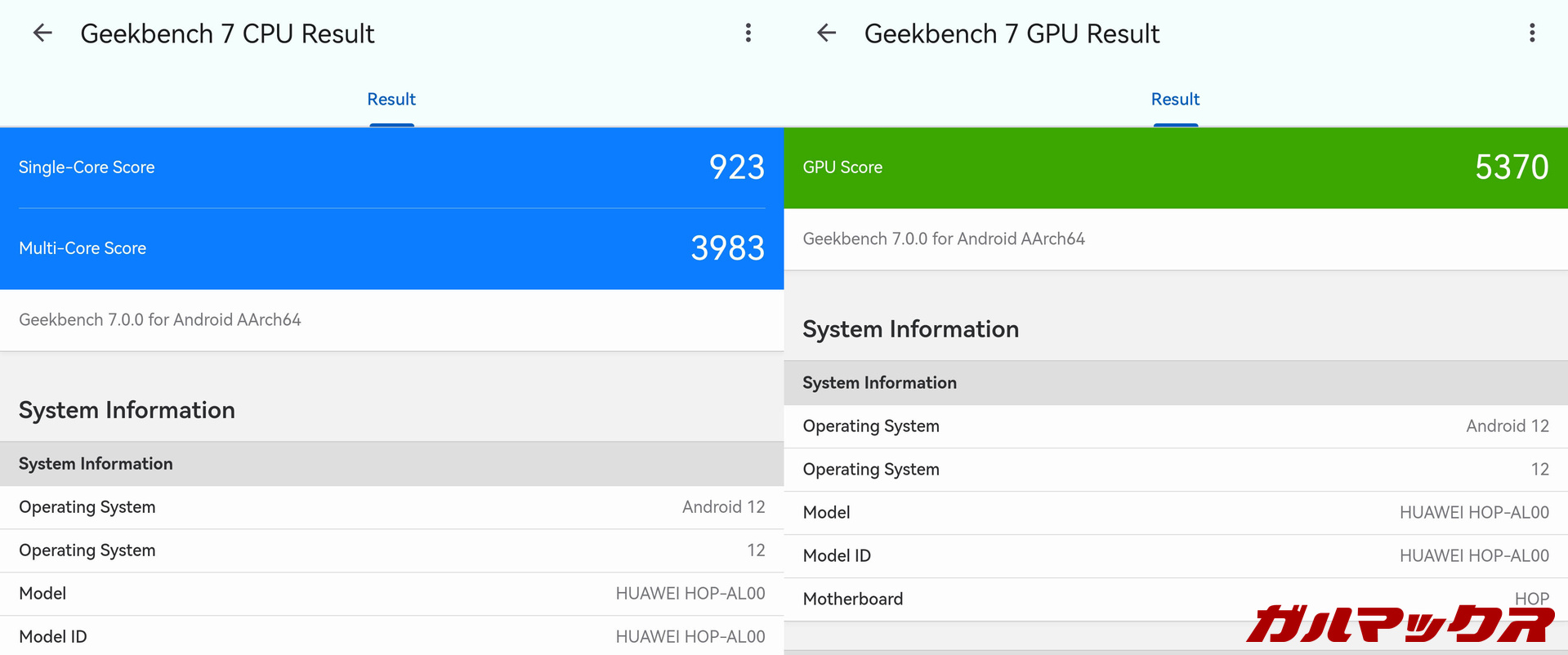1568x655 pixels.
Task: Click Android 12 value in GPU panel
Action: [x=1508, y=426]
